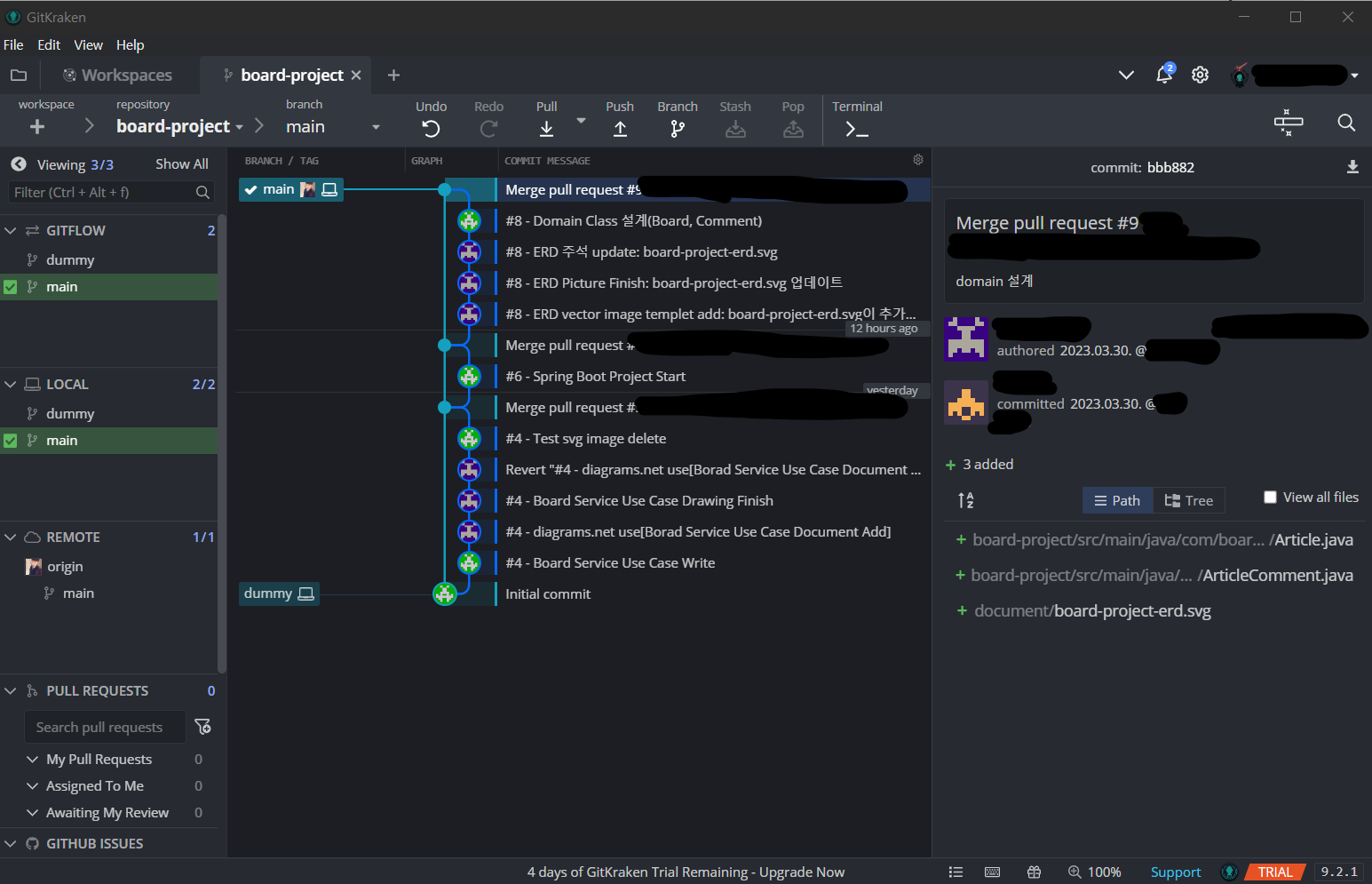This screenshot has height=884, width=1372.
Task: Click Show All button
Action: [x=182, y=164]
